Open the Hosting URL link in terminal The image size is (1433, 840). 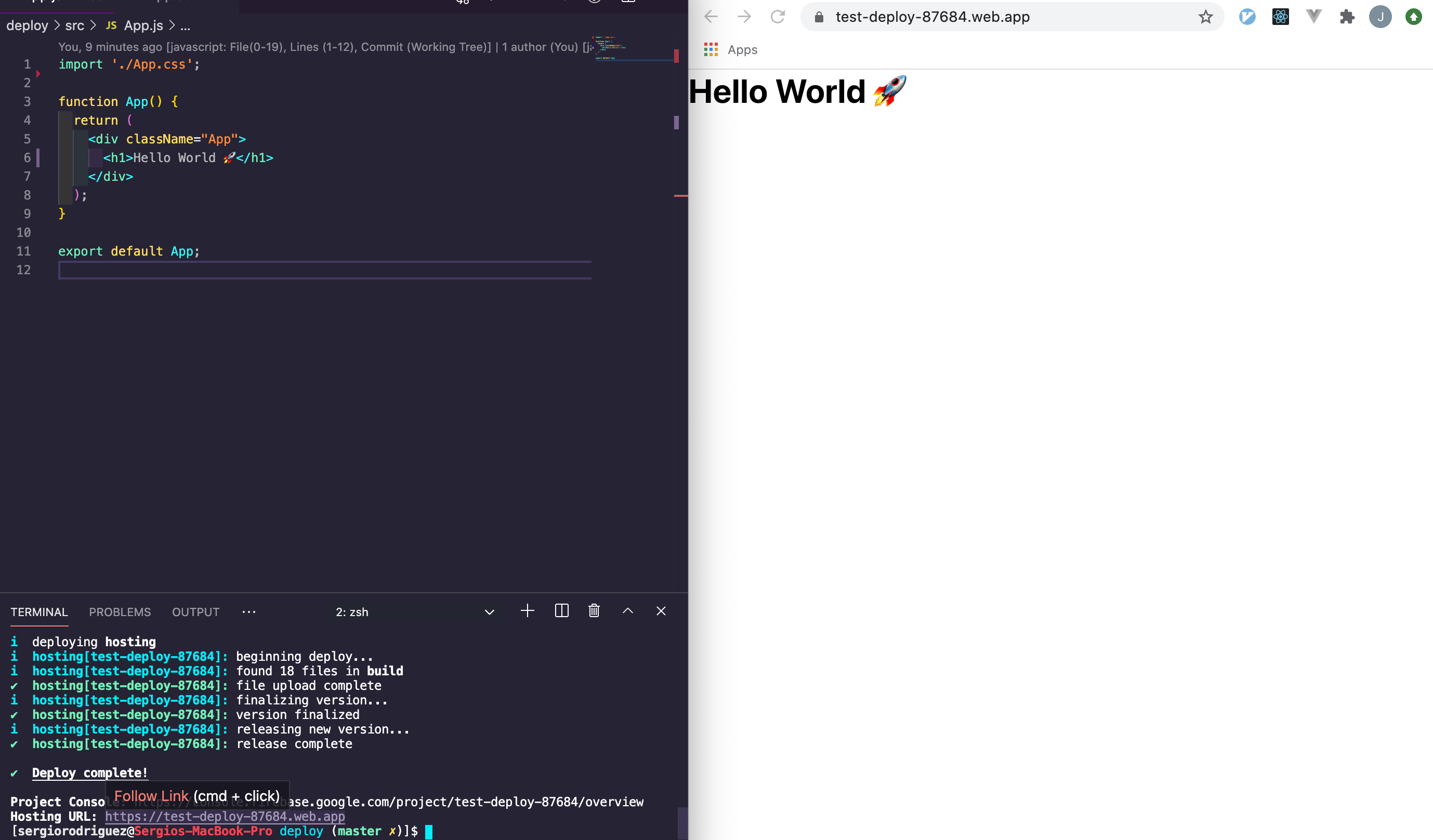tap(225, 817)
